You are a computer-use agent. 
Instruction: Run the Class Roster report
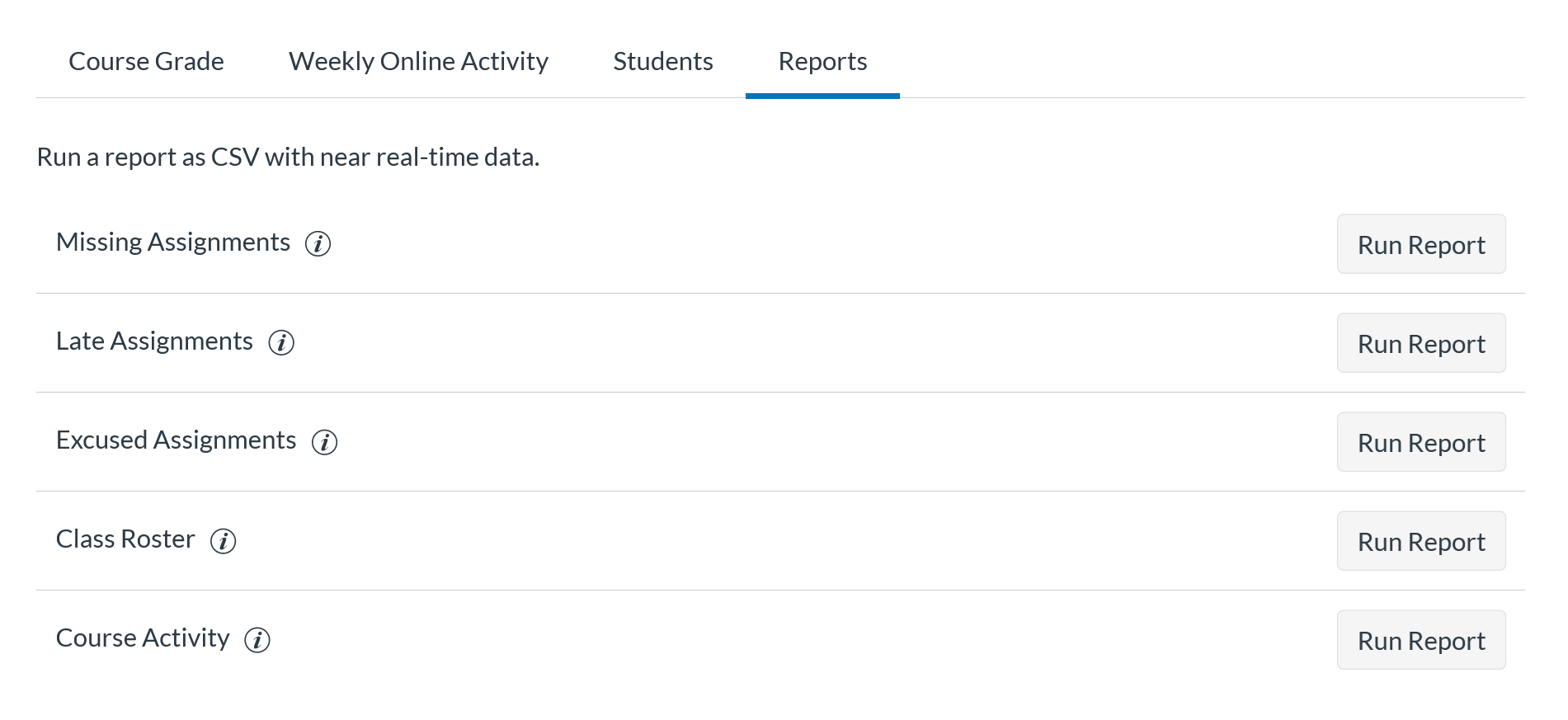pos(1420,542)
